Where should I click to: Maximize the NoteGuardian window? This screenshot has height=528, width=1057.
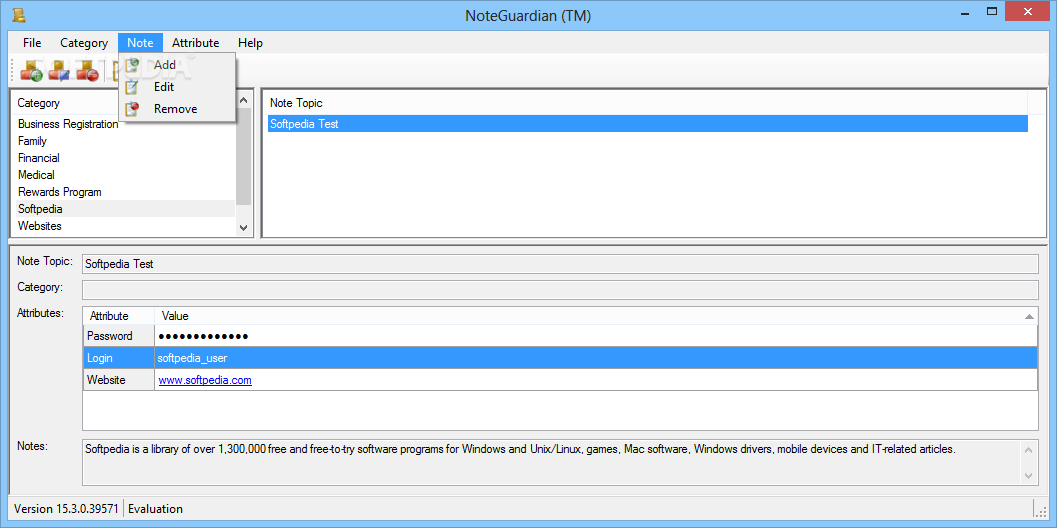(x=992, y=11)
